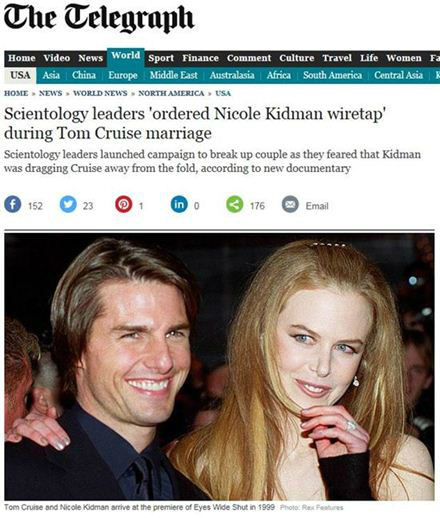Open the China subsection
This screenshot has width=440, height=518.
point(84,75)
